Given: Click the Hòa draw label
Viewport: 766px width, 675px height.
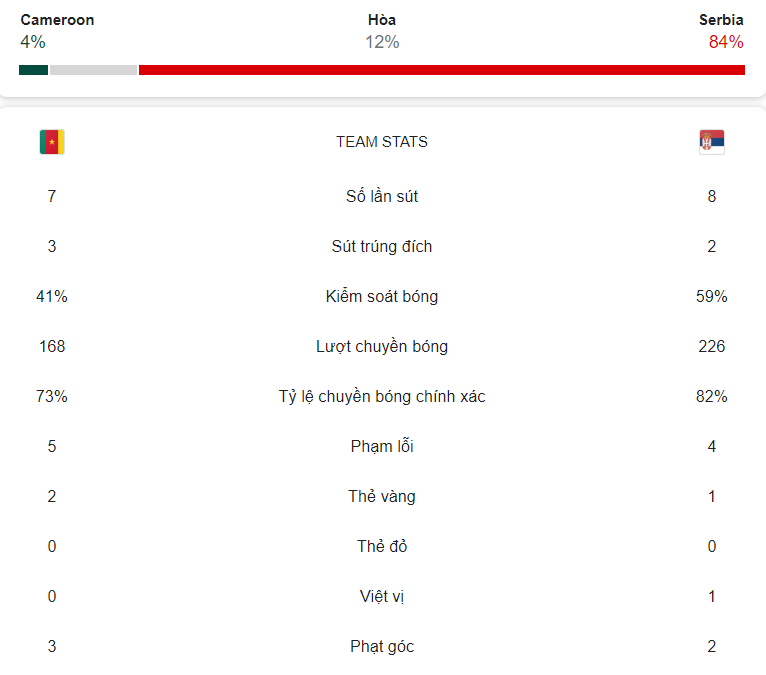Looking at the screenshot, I should click(x=382, y=20).
